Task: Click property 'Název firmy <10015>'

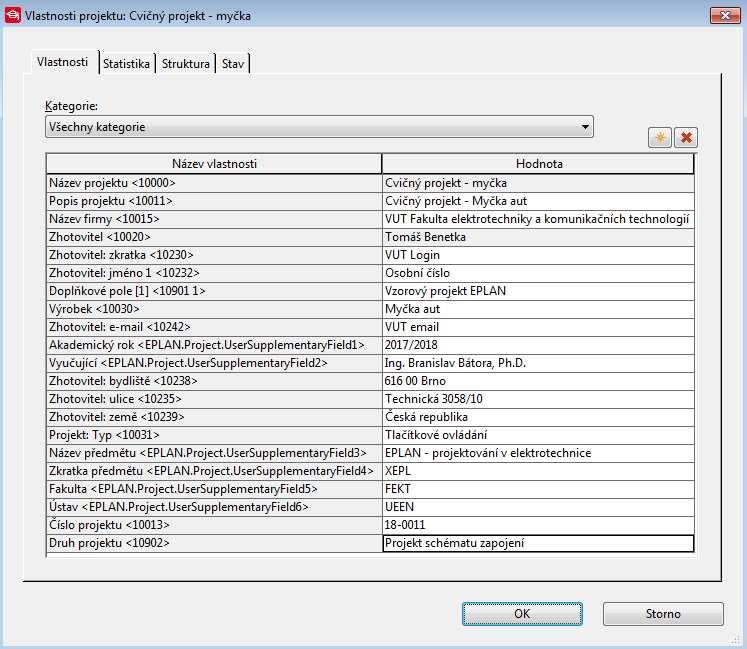Action: [x=214, y=219]
